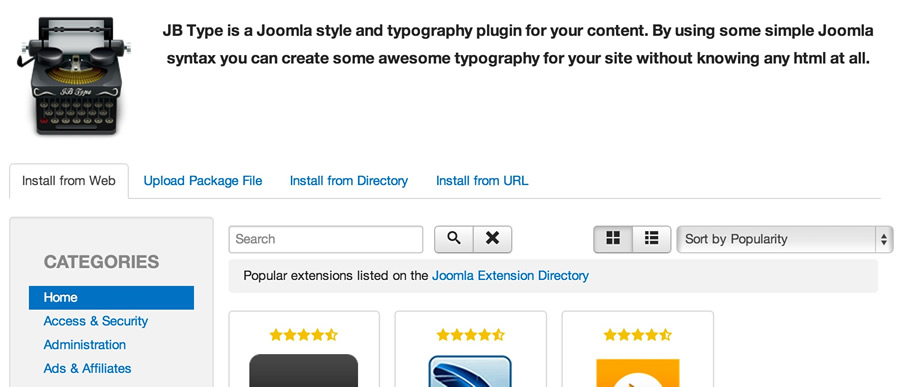Switch to grid view layout
Image resolution: width=900 pixels, height=387 pixels.
tap(613, 239)
